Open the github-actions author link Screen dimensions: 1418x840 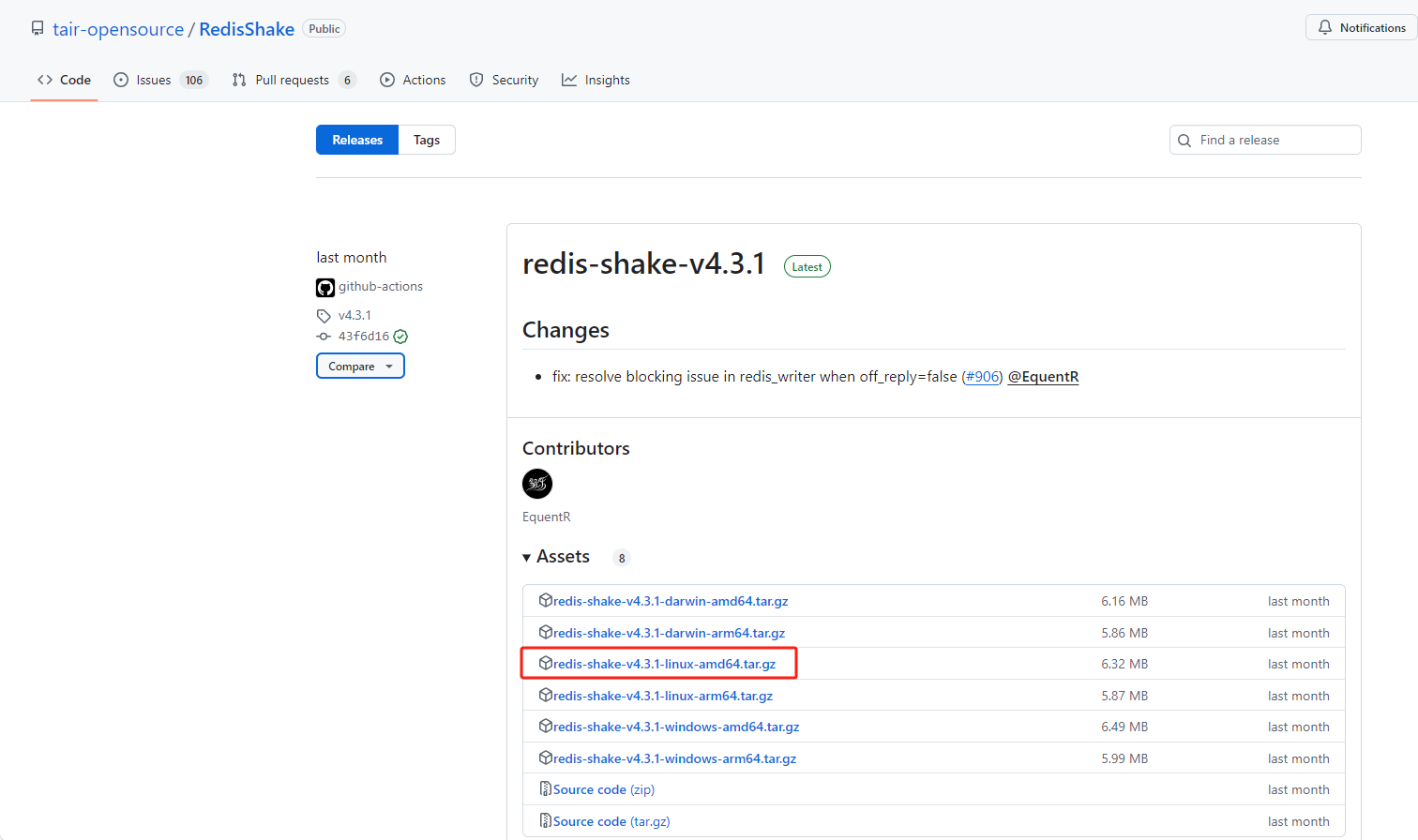click(381, 287)
